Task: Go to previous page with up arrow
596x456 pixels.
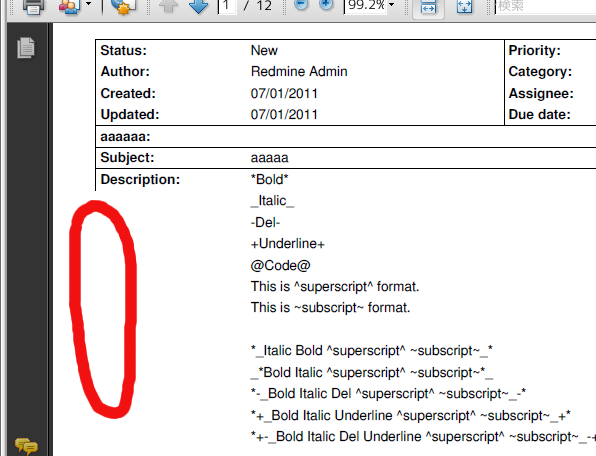Action: tap(168, 5)
